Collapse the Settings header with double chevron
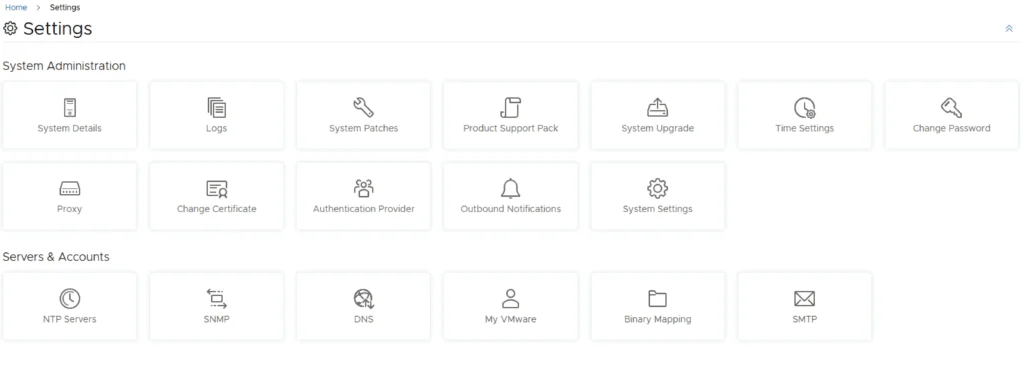The width and height of the screenshot is (1024, 371). point(1009,29)
